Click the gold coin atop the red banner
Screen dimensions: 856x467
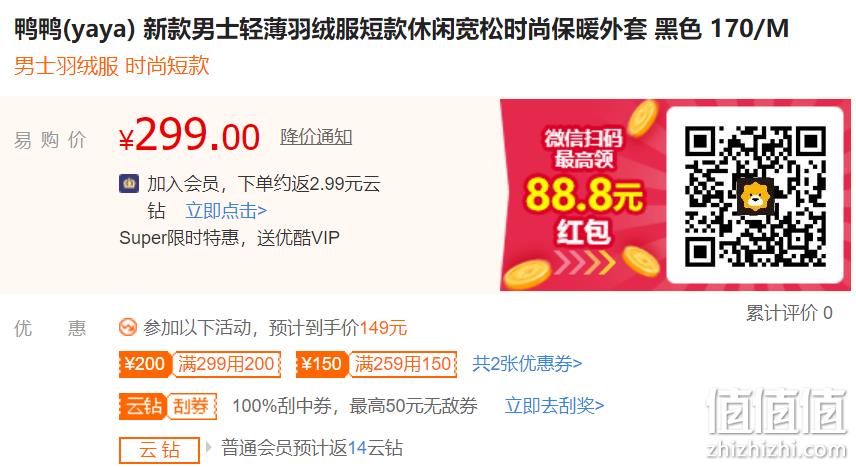coord(643,117)
